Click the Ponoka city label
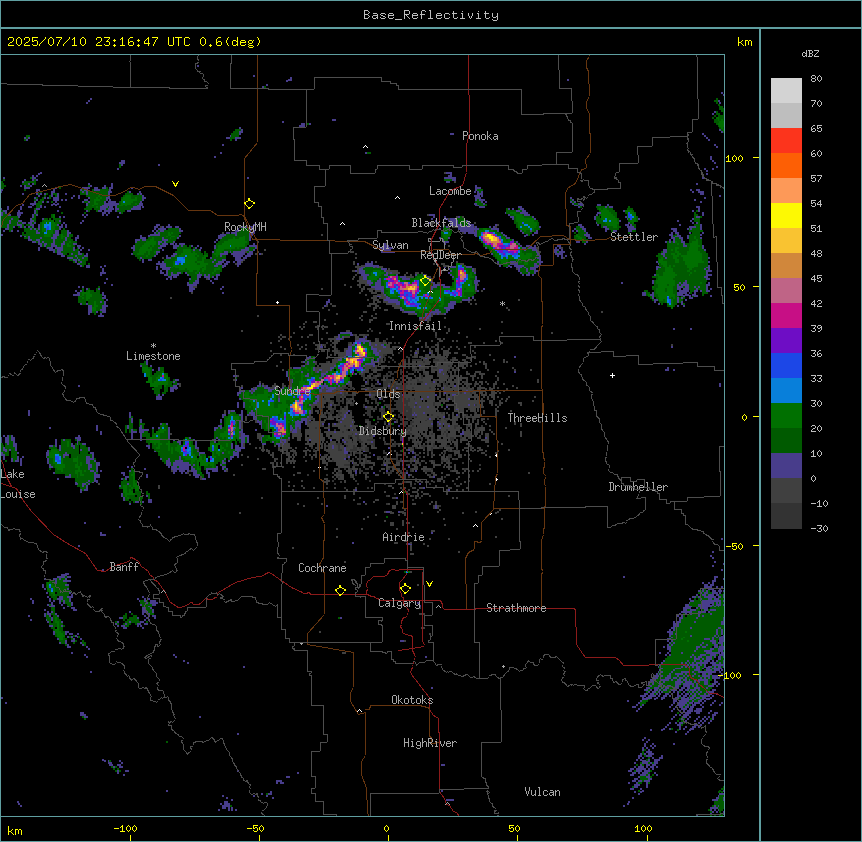 click(x=480, y=136)
